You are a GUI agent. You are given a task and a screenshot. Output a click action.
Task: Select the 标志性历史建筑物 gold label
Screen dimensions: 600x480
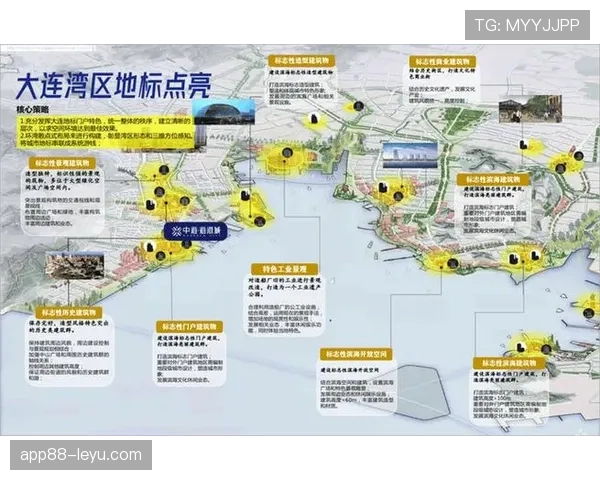[69, 312]
